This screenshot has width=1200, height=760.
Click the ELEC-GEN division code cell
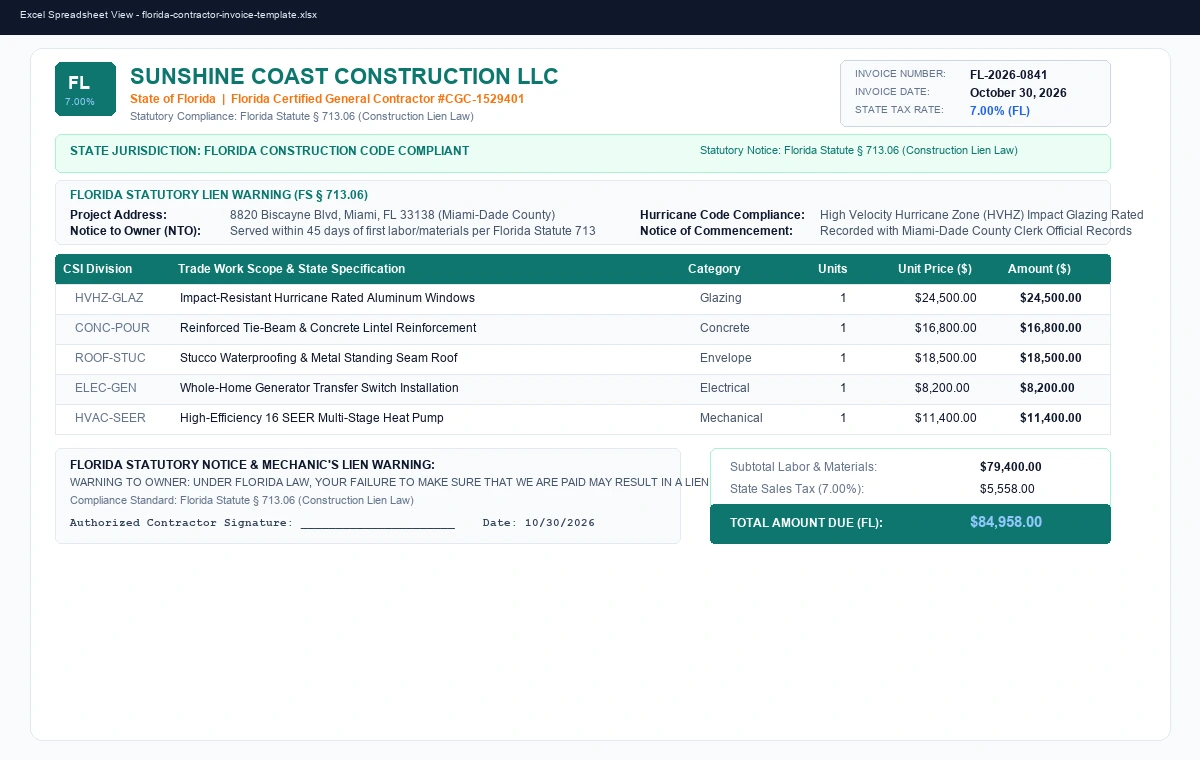coord(106,388)
